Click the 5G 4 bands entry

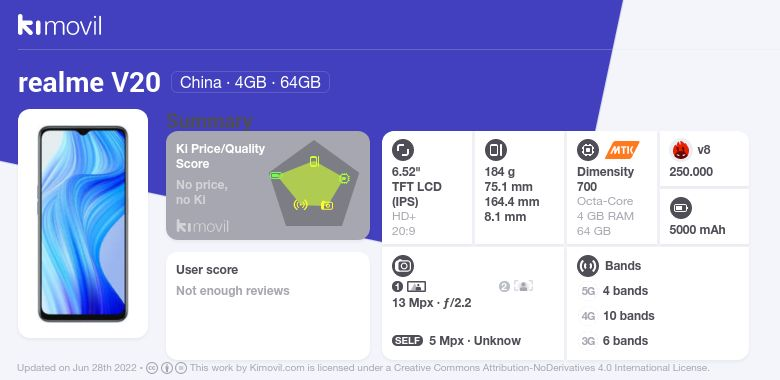(614, 291)
